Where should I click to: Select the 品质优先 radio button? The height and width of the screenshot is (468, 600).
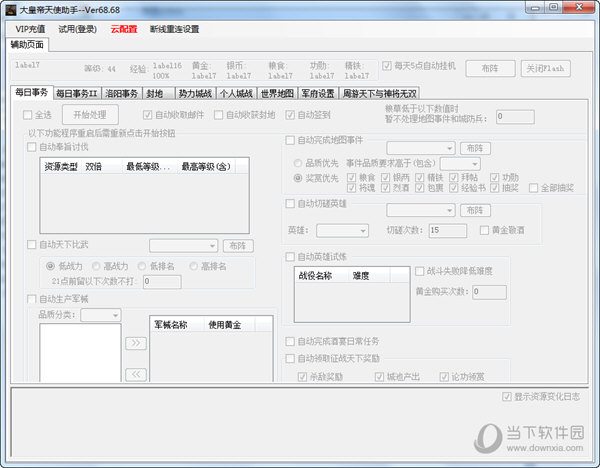coord(316,163)
